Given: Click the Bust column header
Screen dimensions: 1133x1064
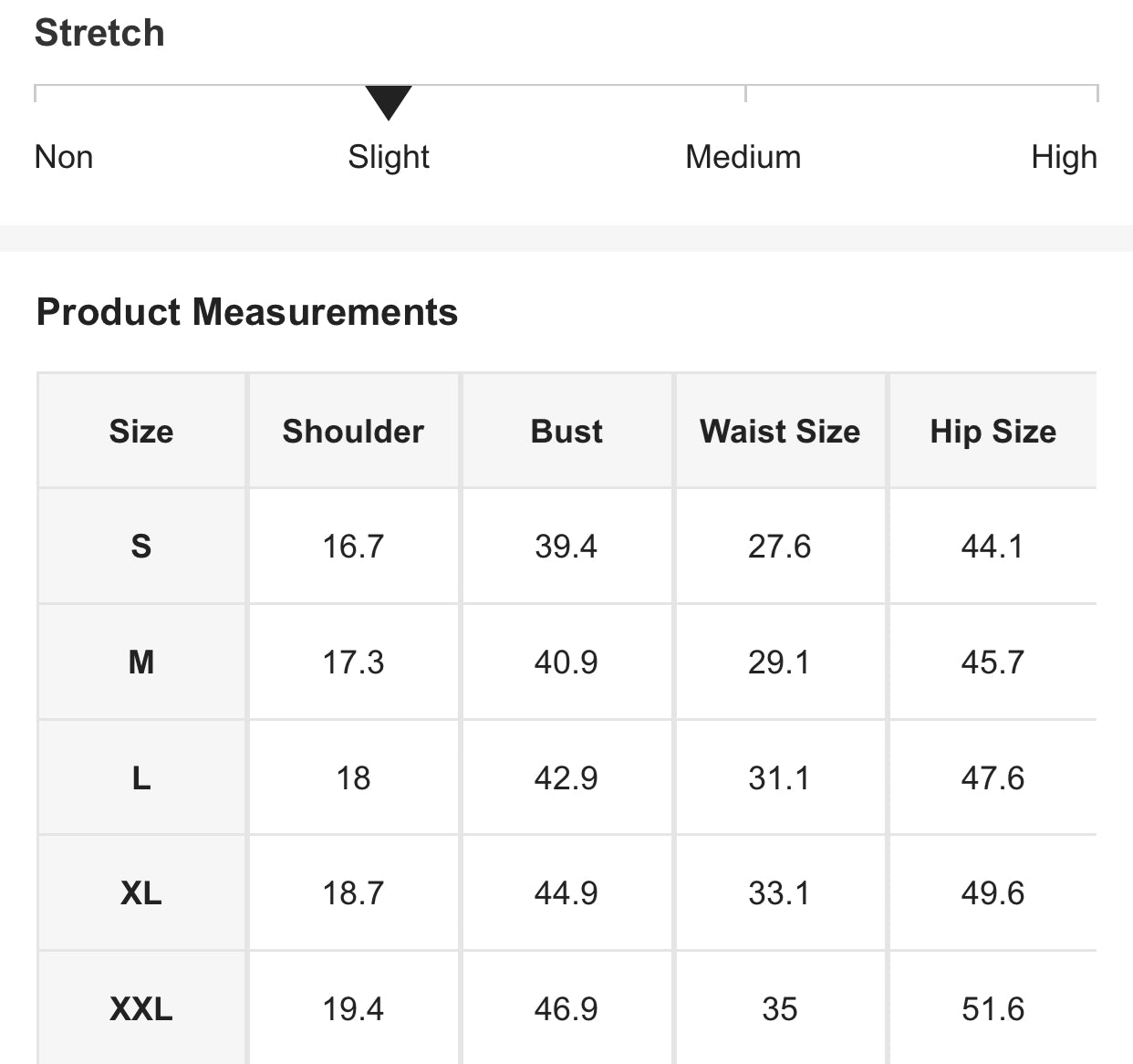Looking at the screenshot, I should click(566, 431).
